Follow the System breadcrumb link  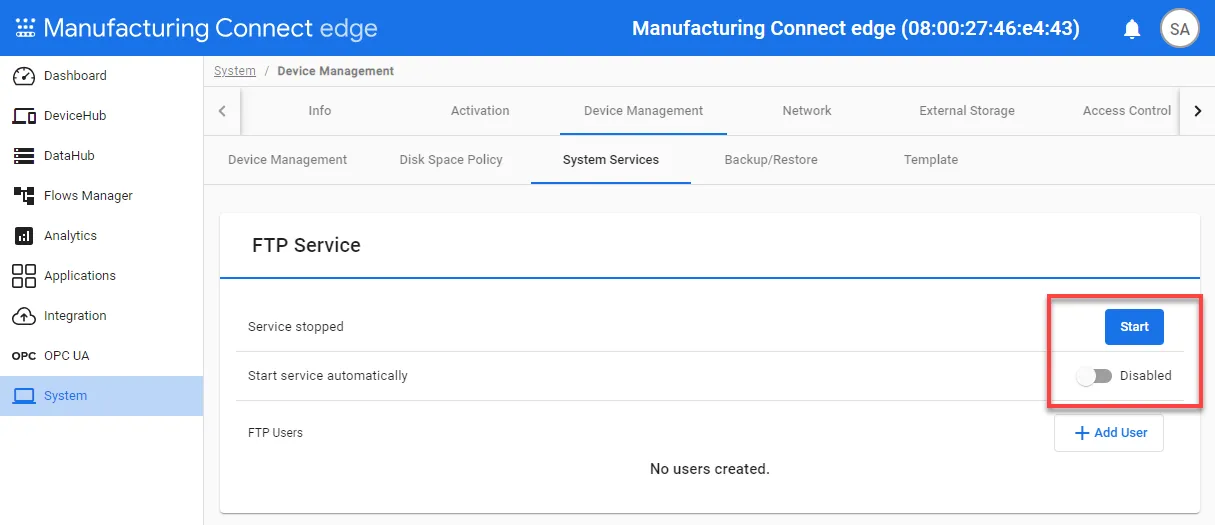[235, 71]
